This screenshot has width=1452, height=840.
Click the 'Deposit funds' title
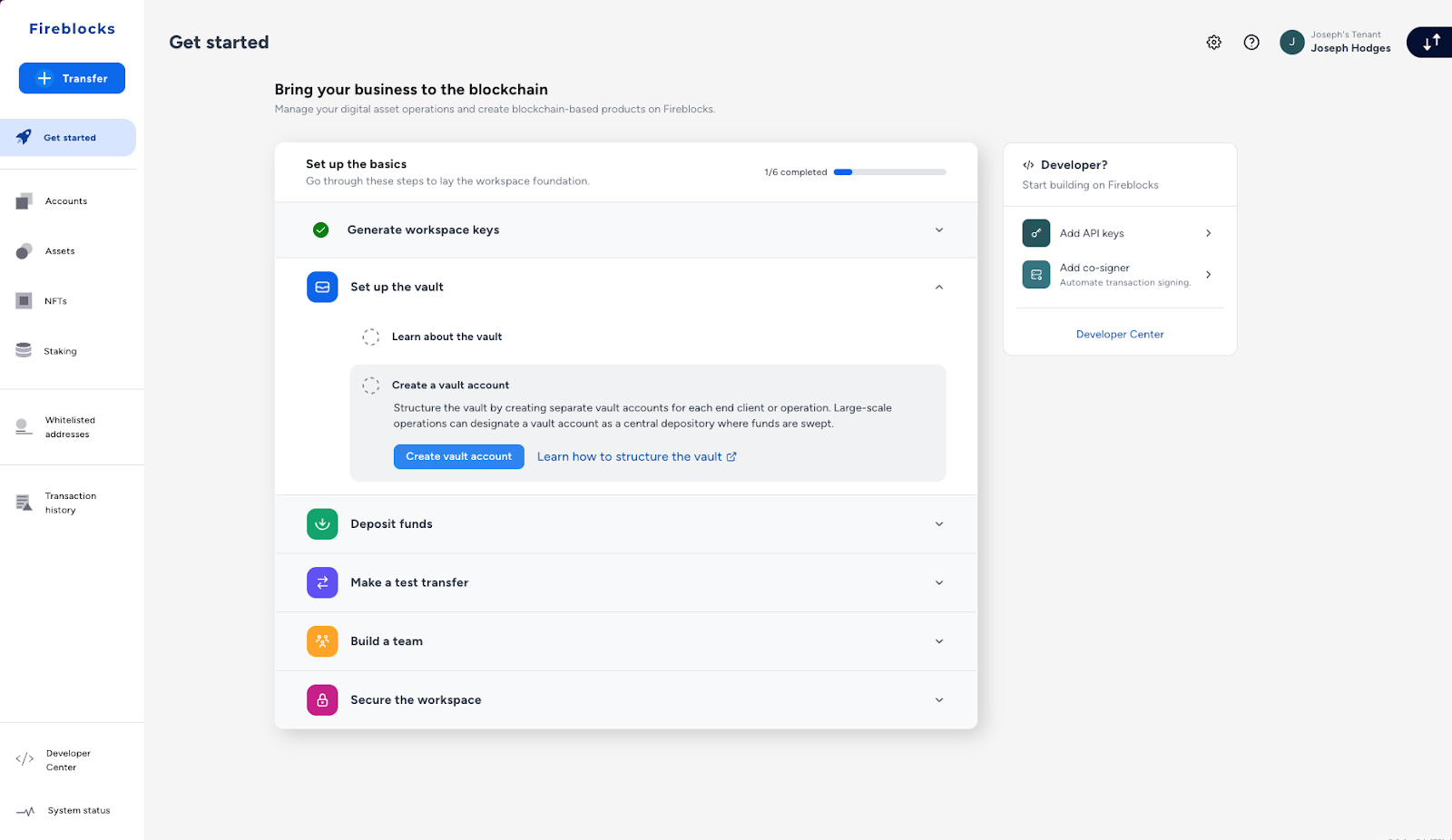coord(391,523)
